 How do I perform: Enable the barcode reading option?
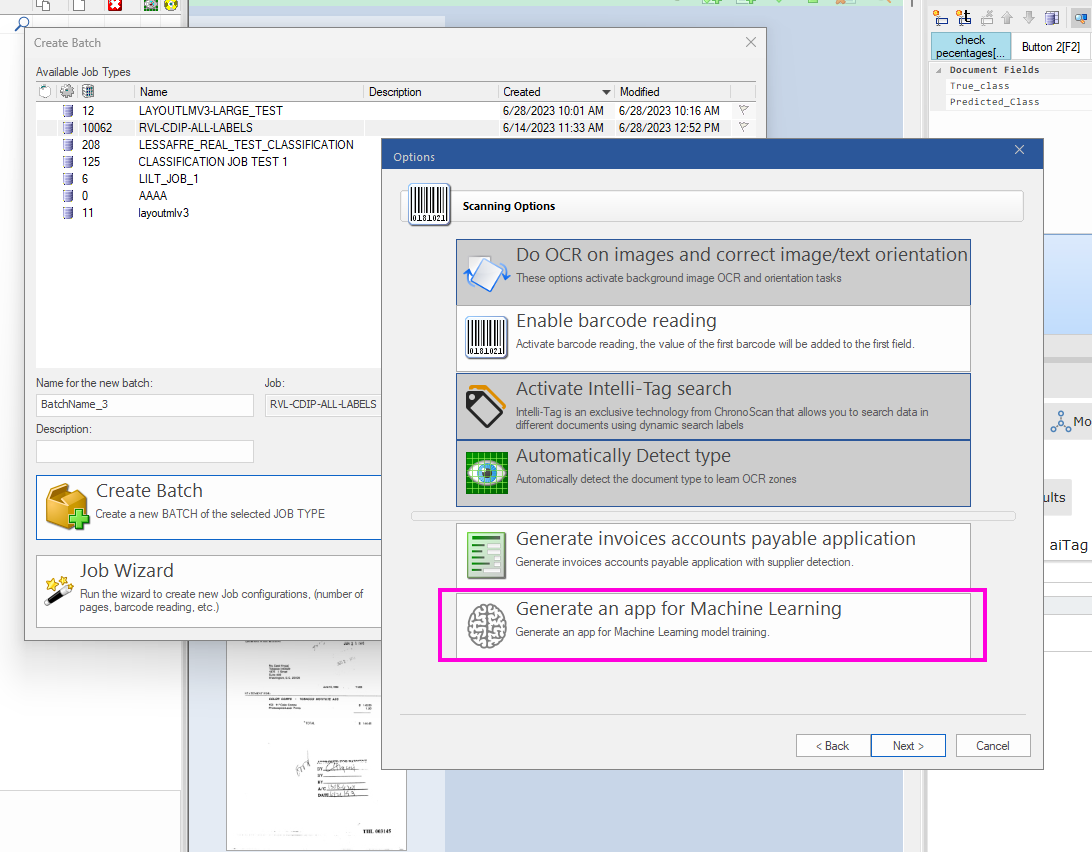click(713, 339)
